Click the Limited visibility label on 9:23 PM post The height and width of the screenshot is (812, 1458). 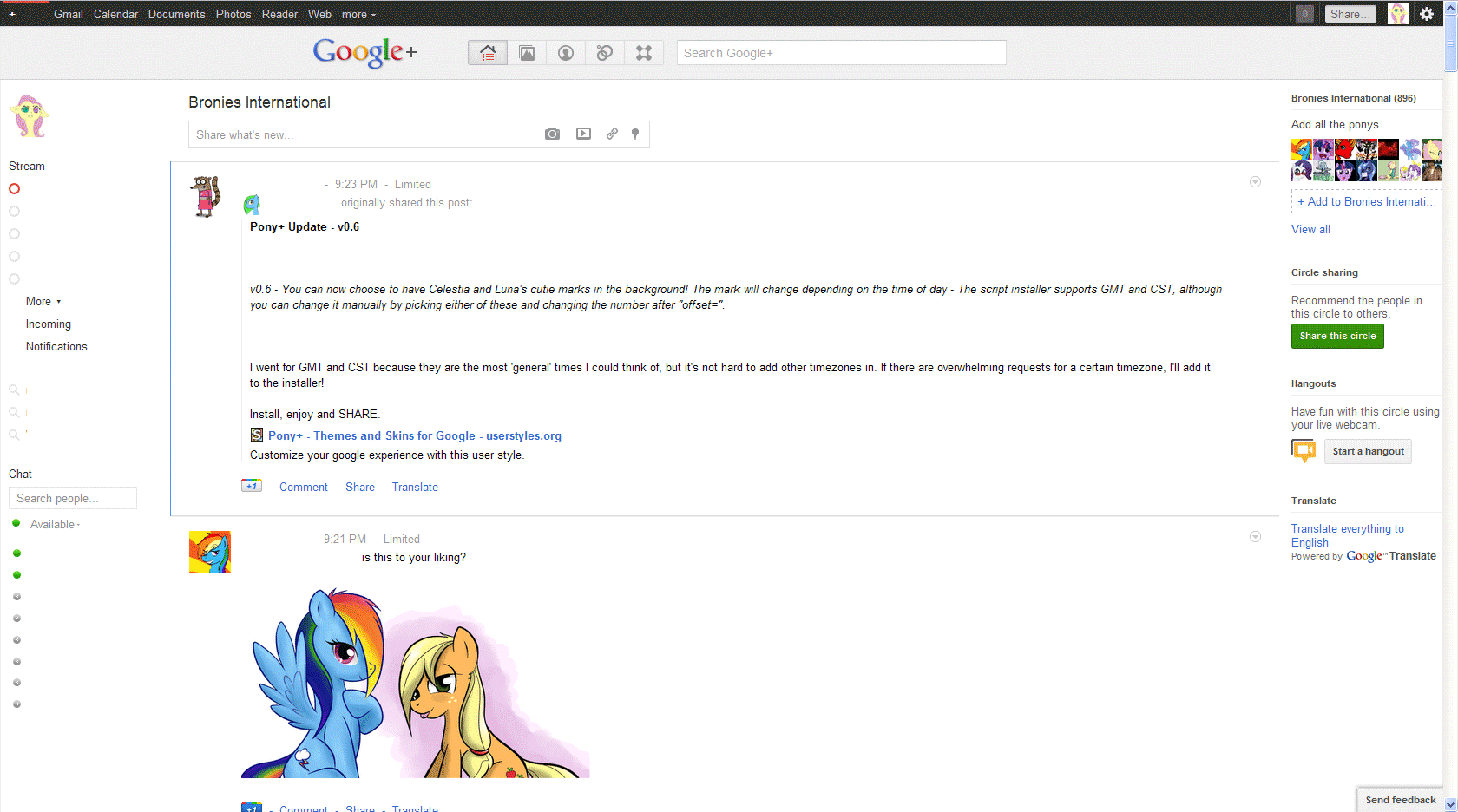(413, 184)
